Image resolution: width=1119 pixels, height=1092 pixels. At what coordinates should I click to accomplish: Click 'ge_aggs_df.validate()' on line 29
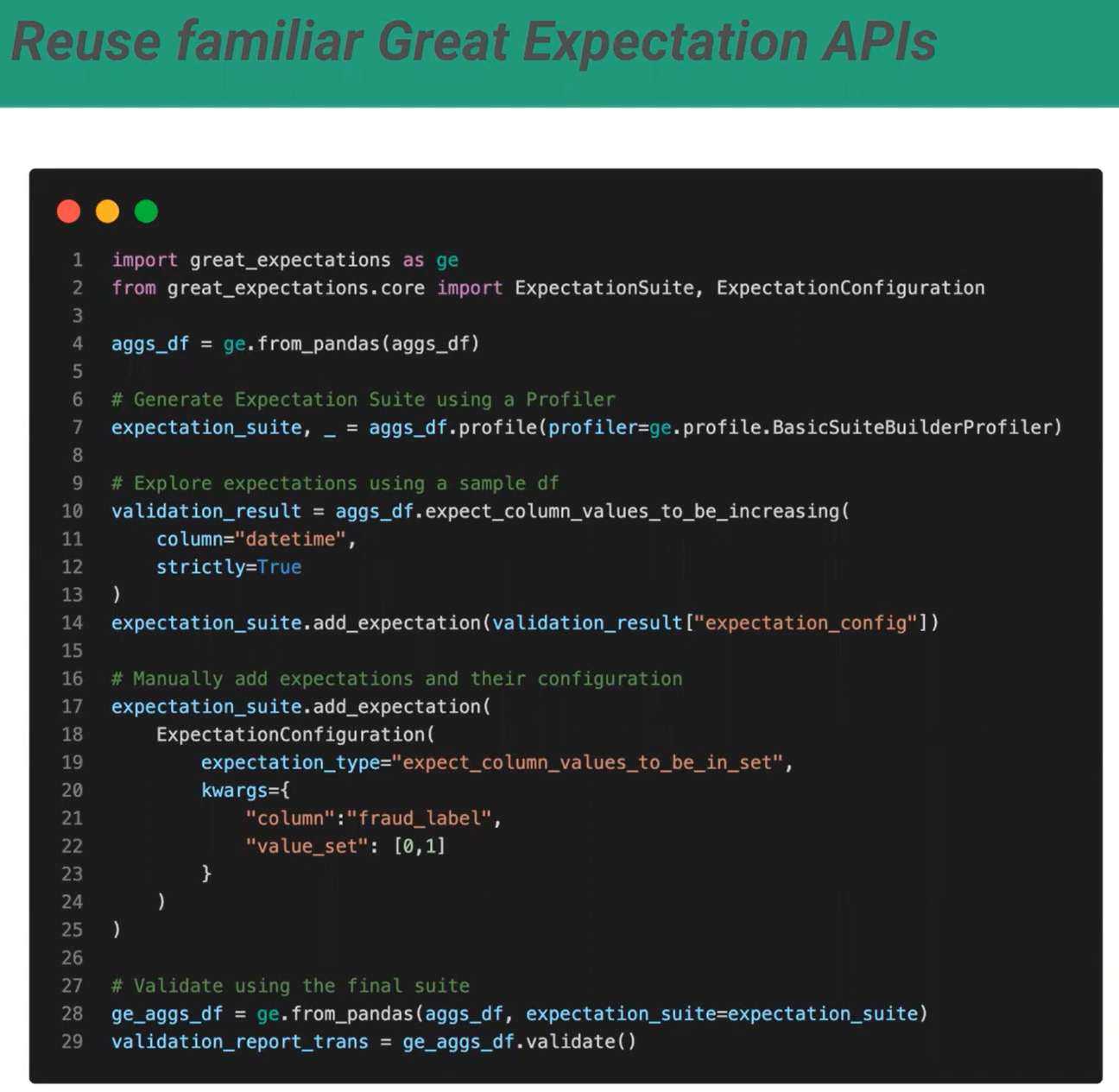click(520, 1042)
